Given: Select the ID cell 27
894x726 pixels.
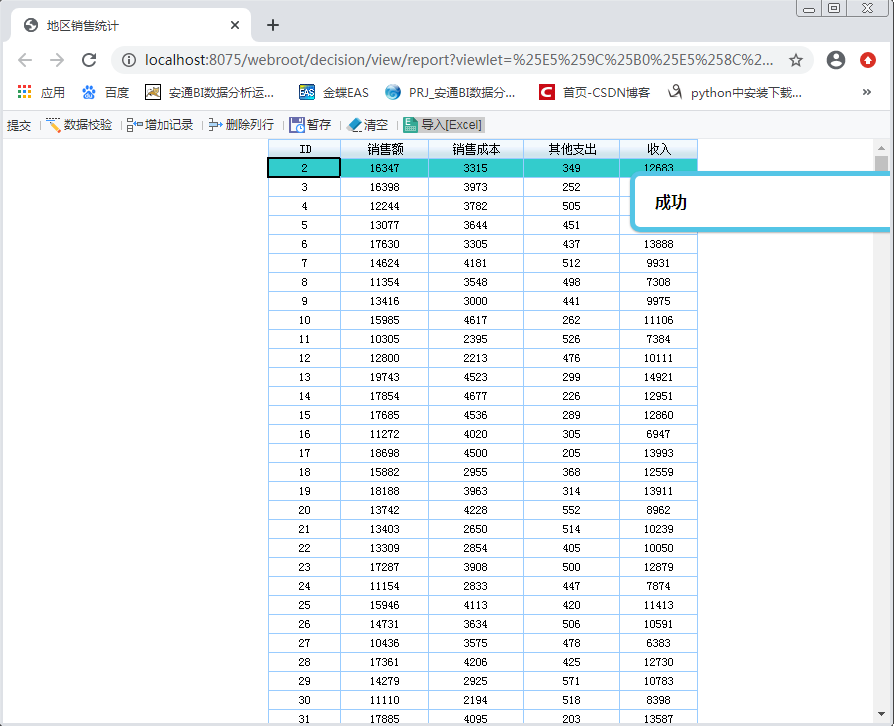Looking at the screenshot, I should (304, 643).
